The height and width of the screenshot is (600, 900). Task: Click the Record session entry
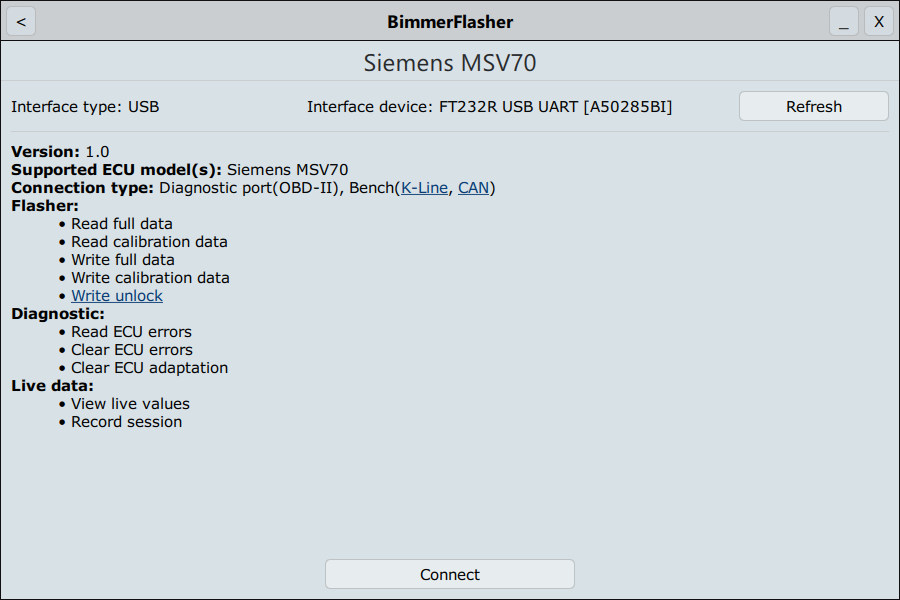click(x=126, y=422)
